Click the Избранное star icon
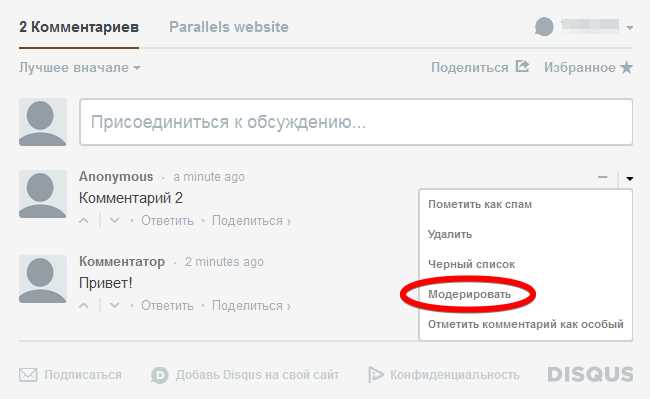Image resolution: width=650 pixels, height=399 pixels. pos(626,67)
